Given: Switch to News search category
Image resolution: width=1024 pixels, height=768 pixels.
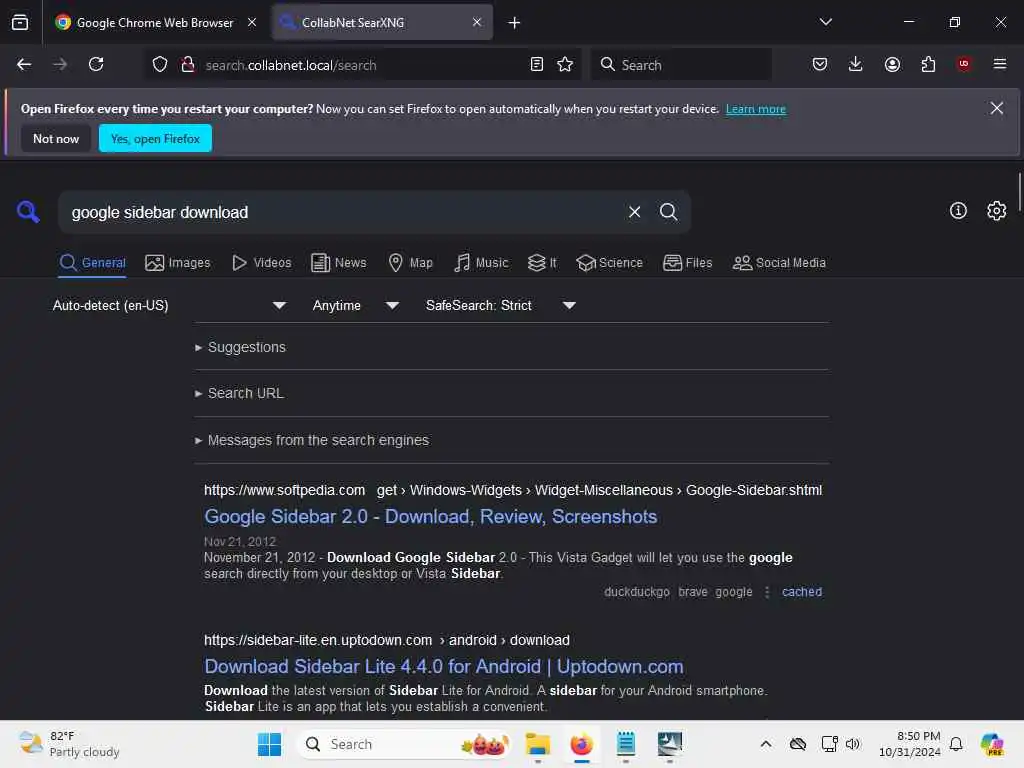Looking at the screenshot, I should 338,263.
